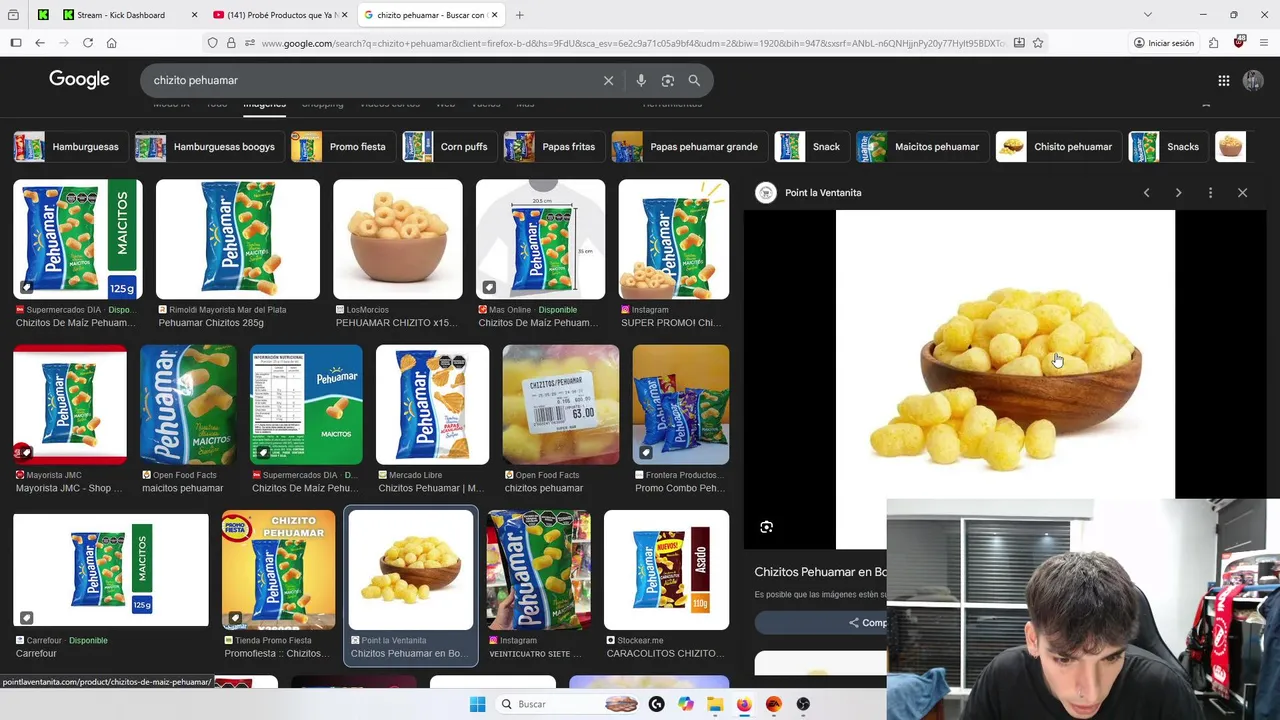Open File Explorer from the taskbar
The height and width of the screenshot is (720, 1280).
tap(715, 704)
